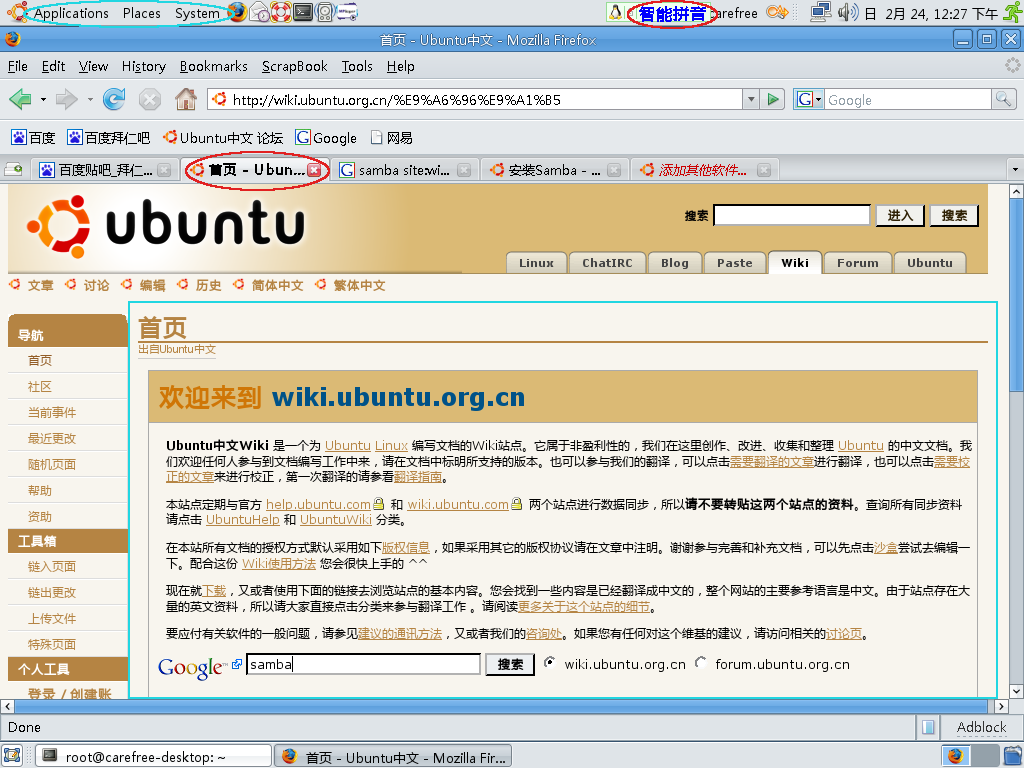1024x768 pixels.
Task: Click the Google link icon beside logo
Action: (x=236, y=664)
